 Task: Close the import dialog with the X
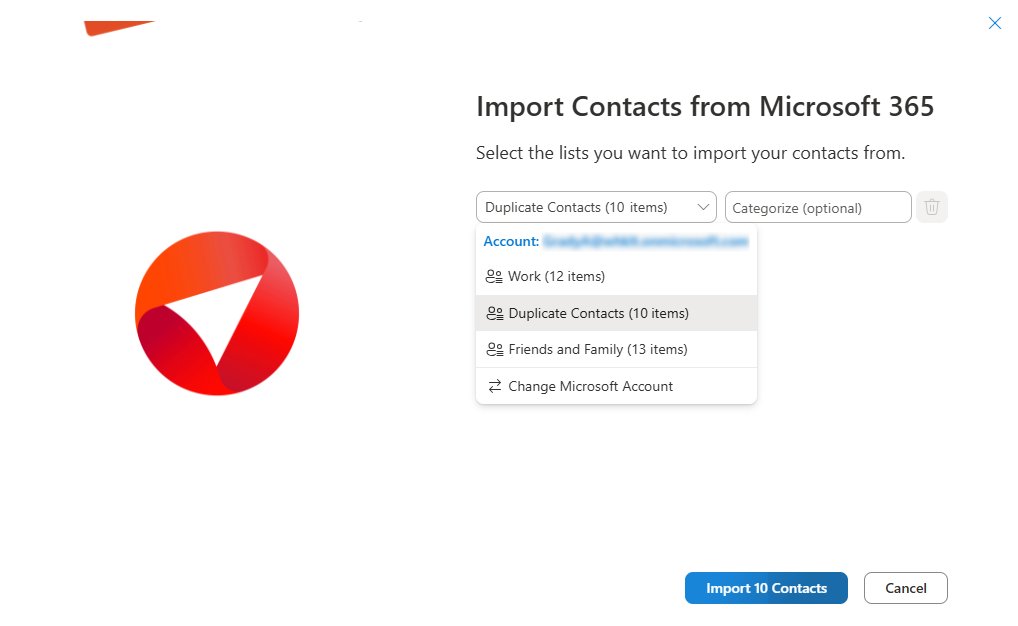click(994, 23)
